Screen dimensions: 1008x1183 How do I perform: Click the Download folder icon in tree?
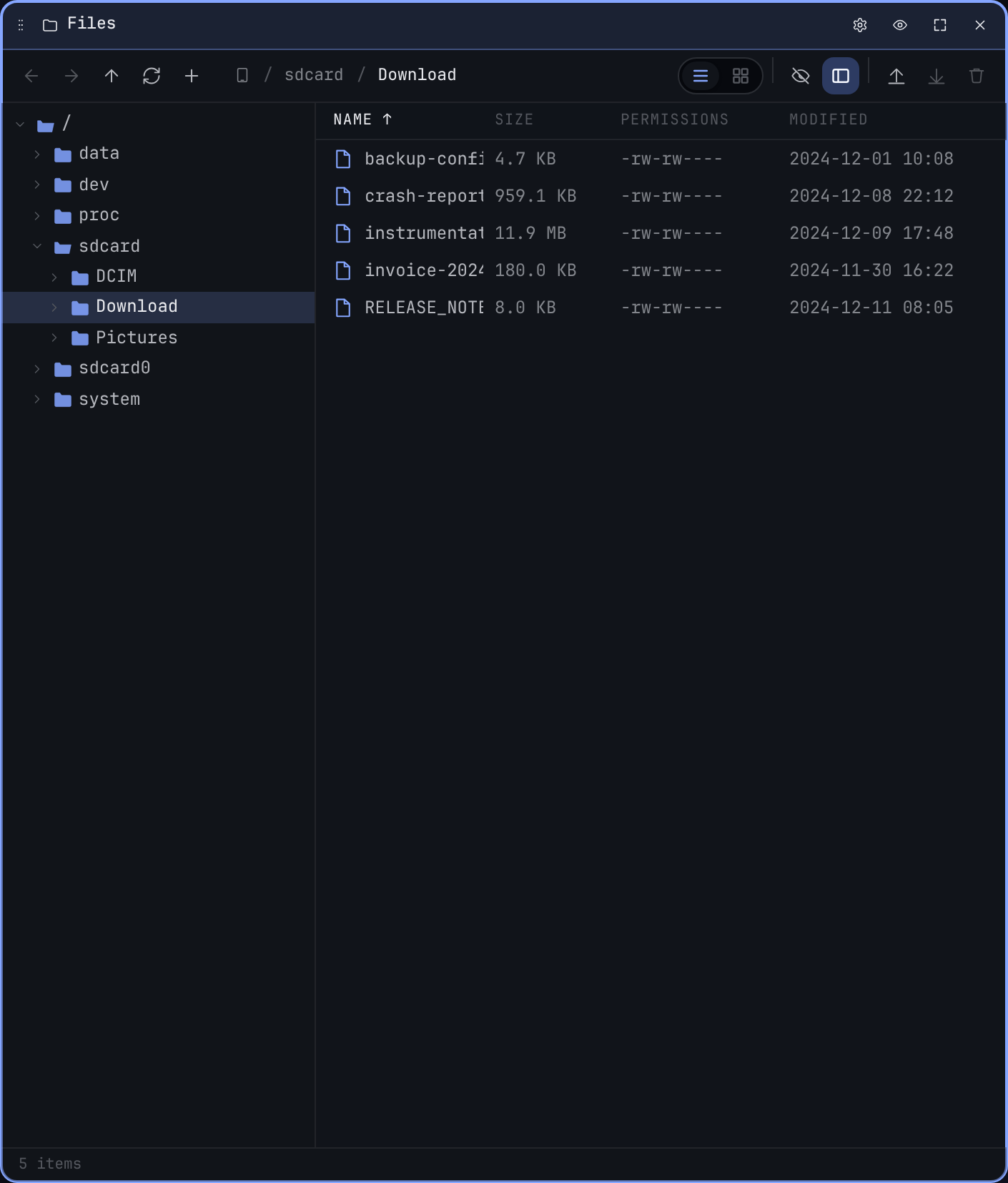(x=80, y=308)
